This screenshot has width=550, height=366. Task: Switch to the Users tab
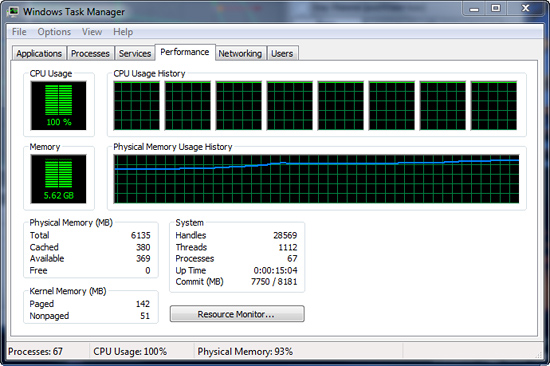(282, 53)
